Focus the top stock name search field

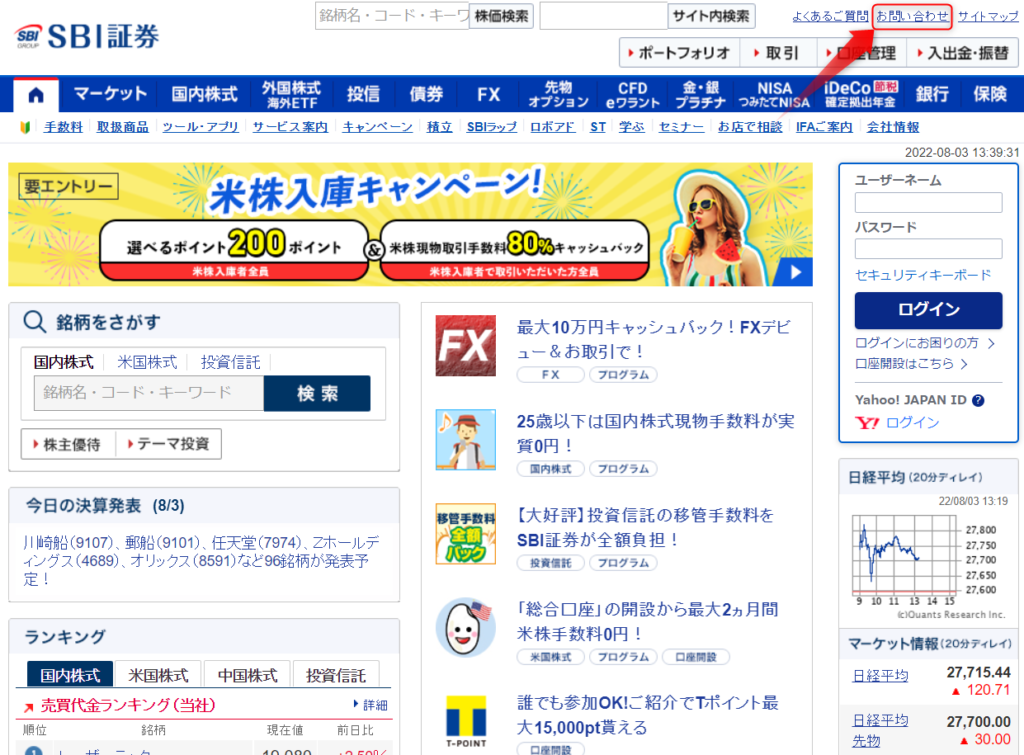[x=392, y=16]
